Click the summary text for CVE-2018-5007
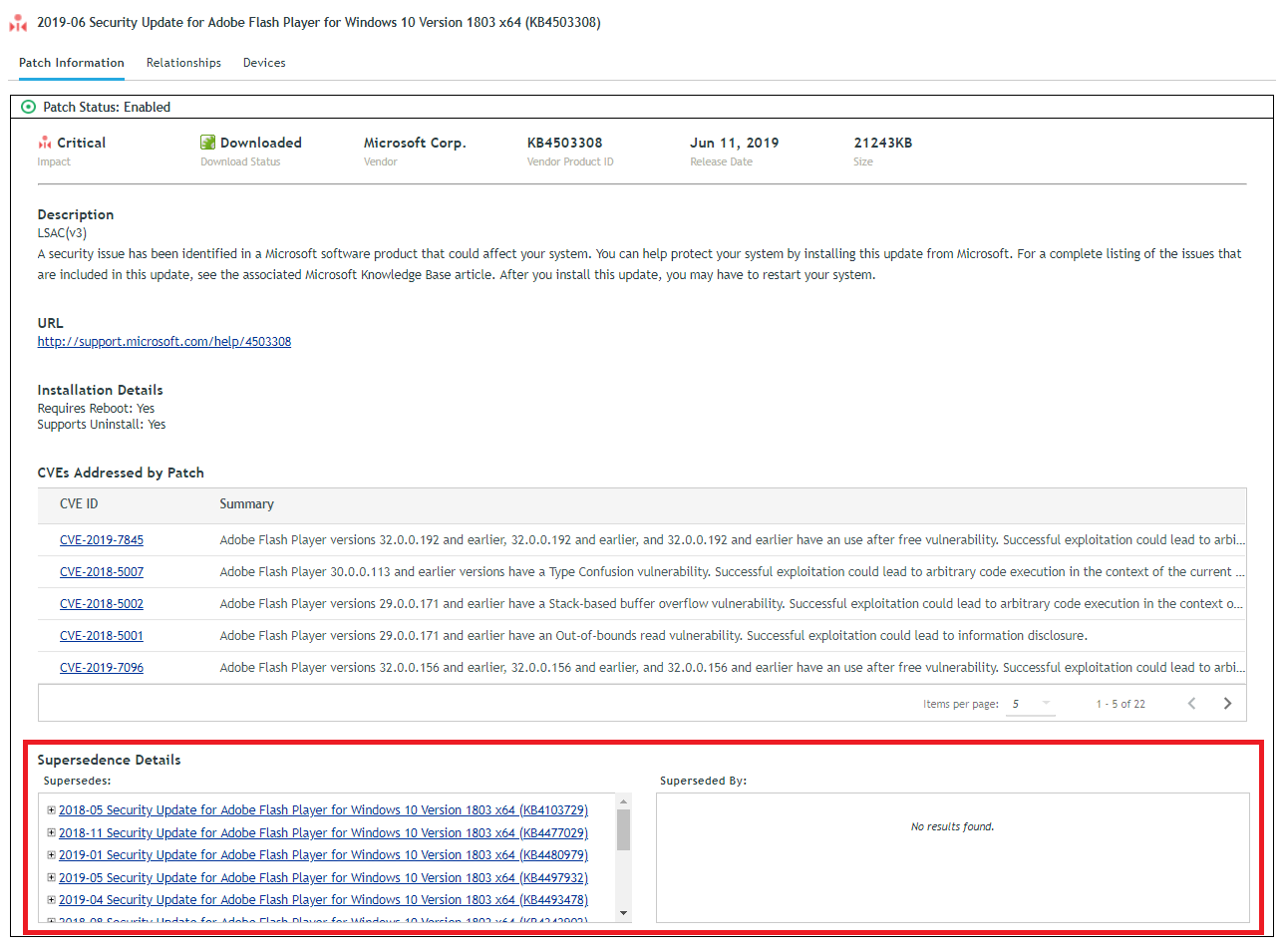 click(x=732, y=571)
